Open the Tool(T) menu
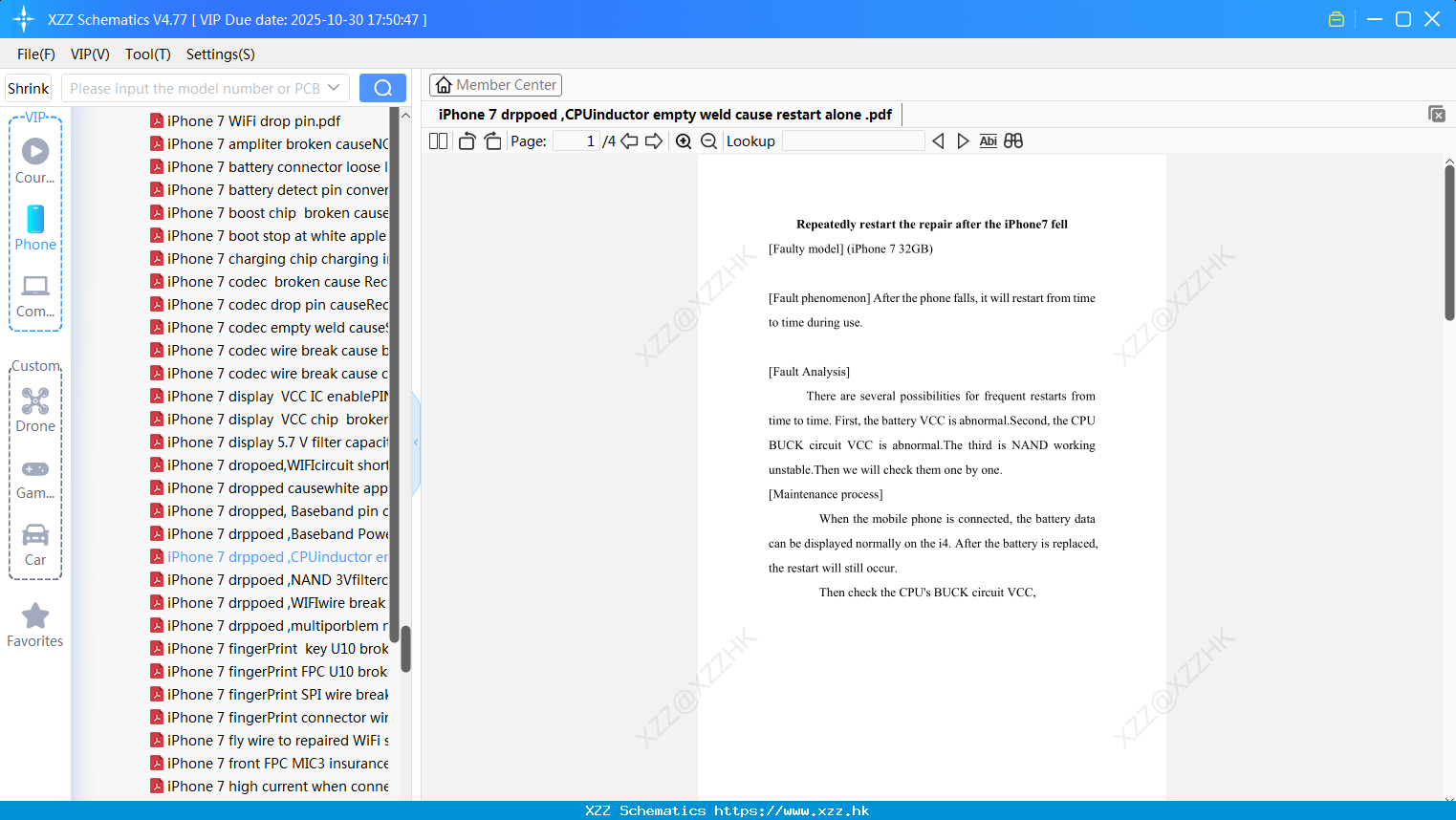The image size is (1456, 820). (148, 54)
